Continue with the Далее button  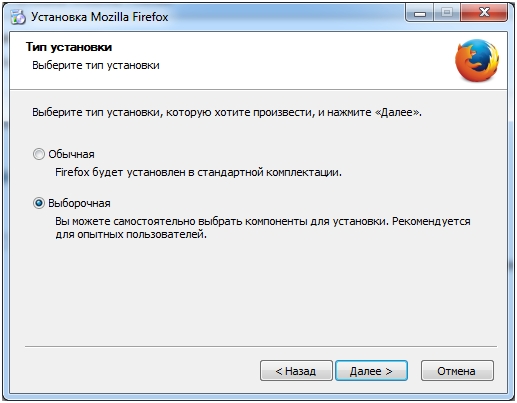(x=371, y=370)
